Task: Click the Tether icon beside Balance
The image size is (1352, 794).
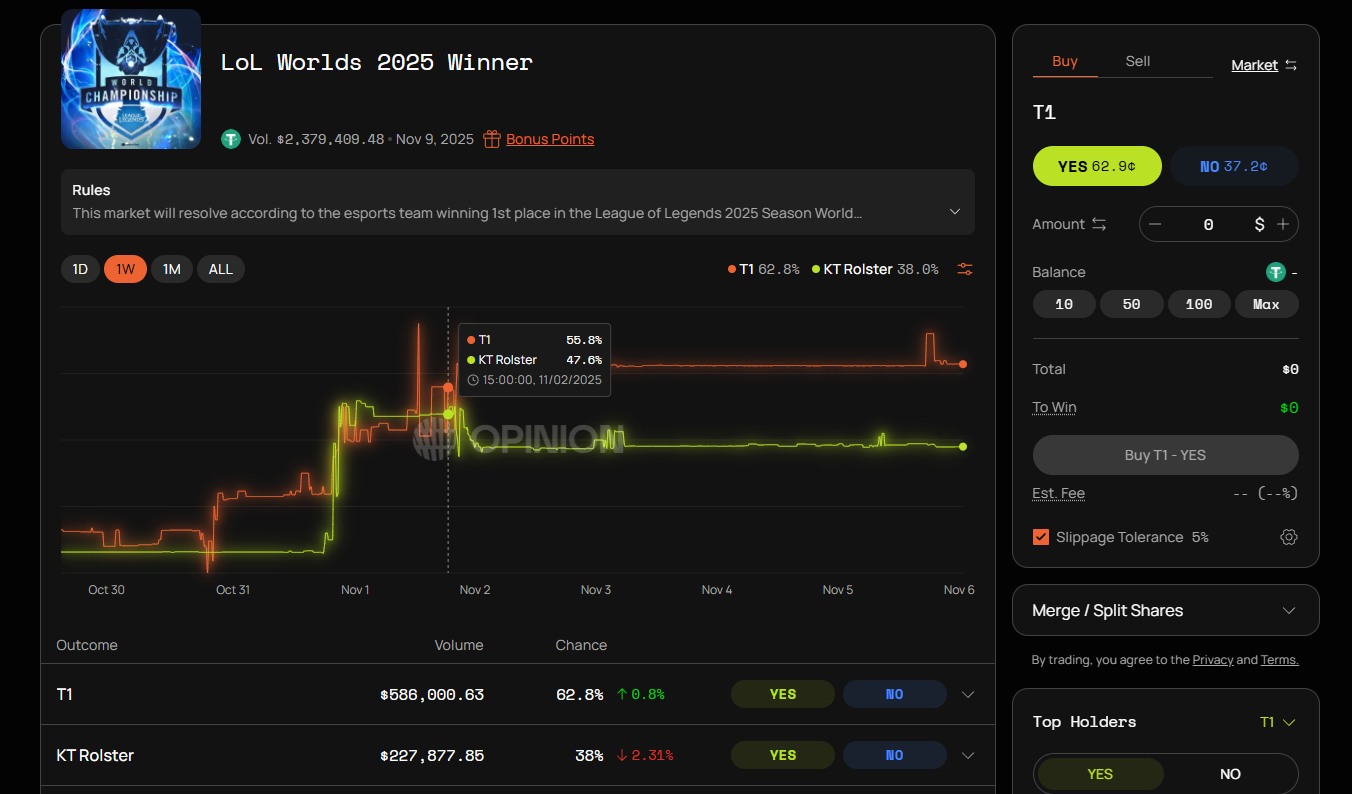Action: (x=1276, y=271)
